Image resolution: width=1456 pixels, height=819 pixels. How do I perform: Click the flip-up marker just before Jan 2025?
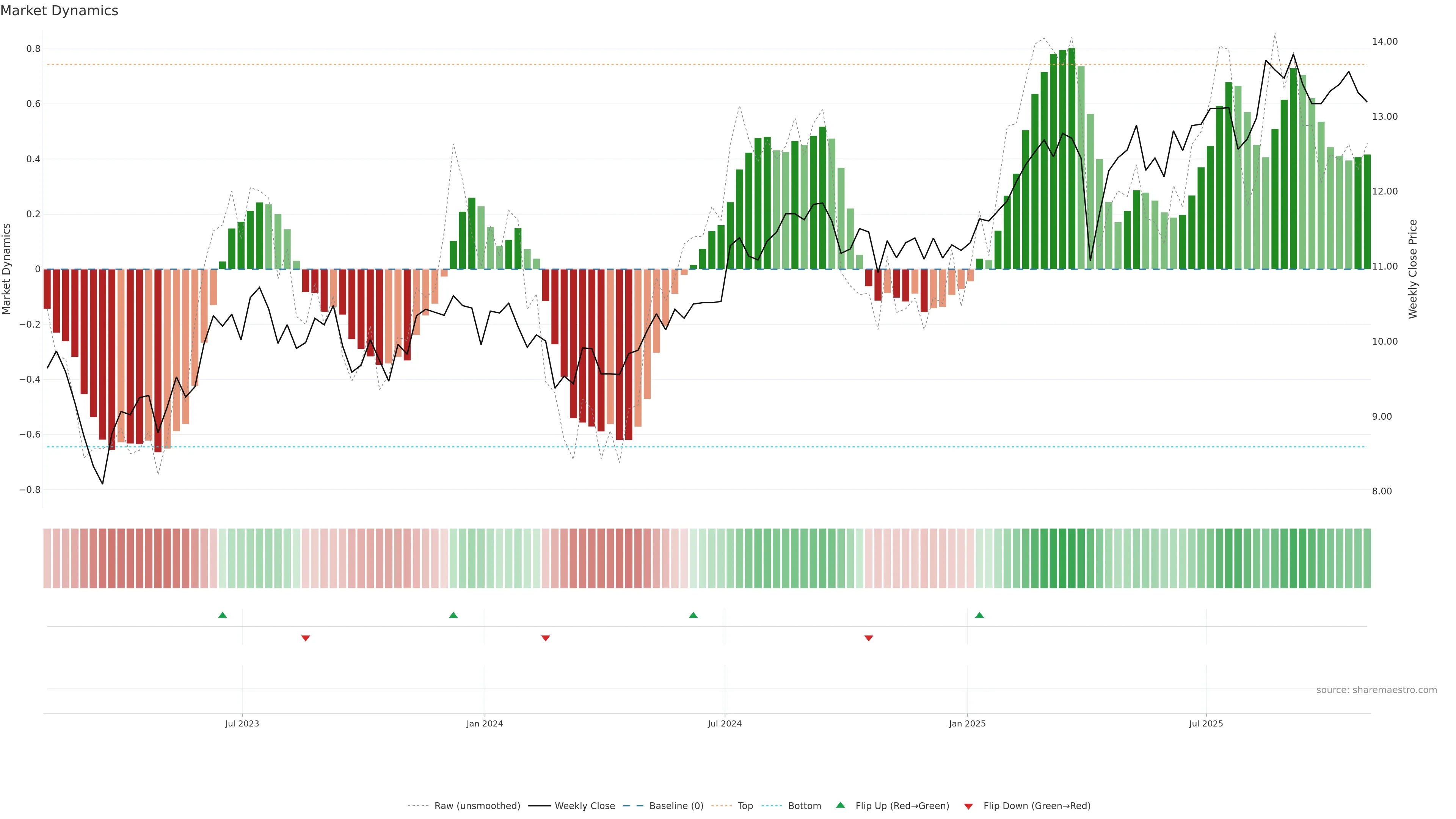pyautogui.click(x=979, y=615)
